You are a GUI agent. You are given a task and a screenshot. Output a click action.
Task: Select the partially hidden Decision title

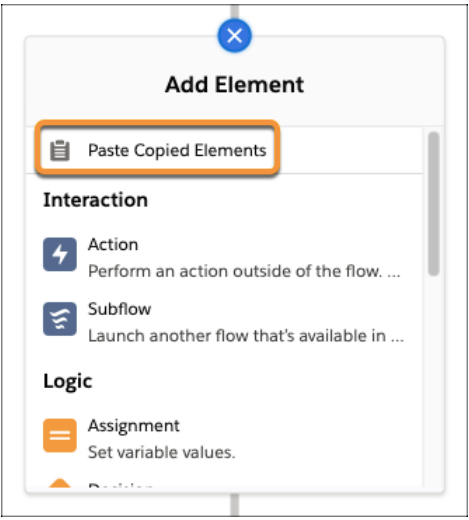tap(120, 485)
